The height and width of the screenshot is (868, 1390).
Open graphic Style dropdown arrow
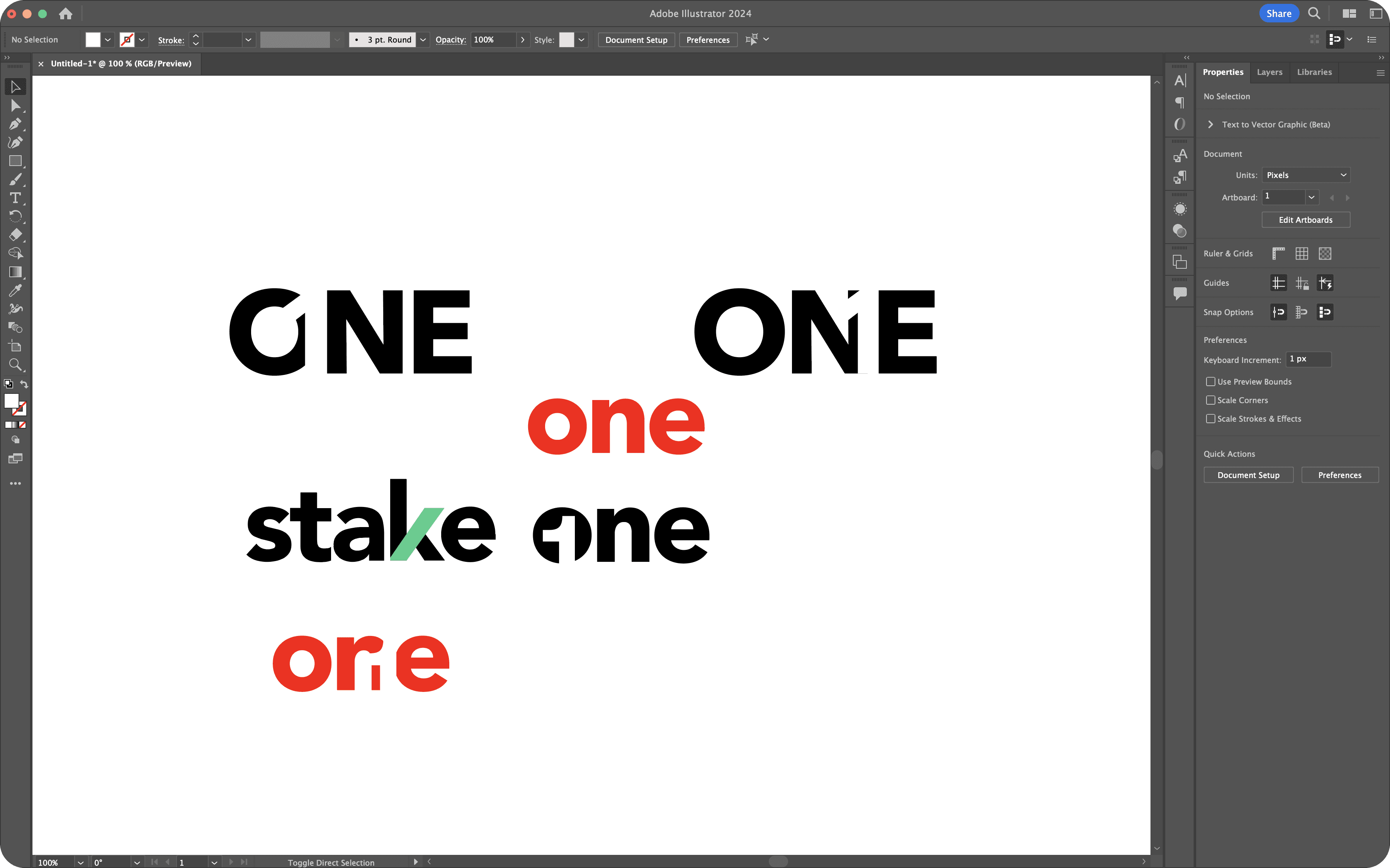[x=581, y=40]
